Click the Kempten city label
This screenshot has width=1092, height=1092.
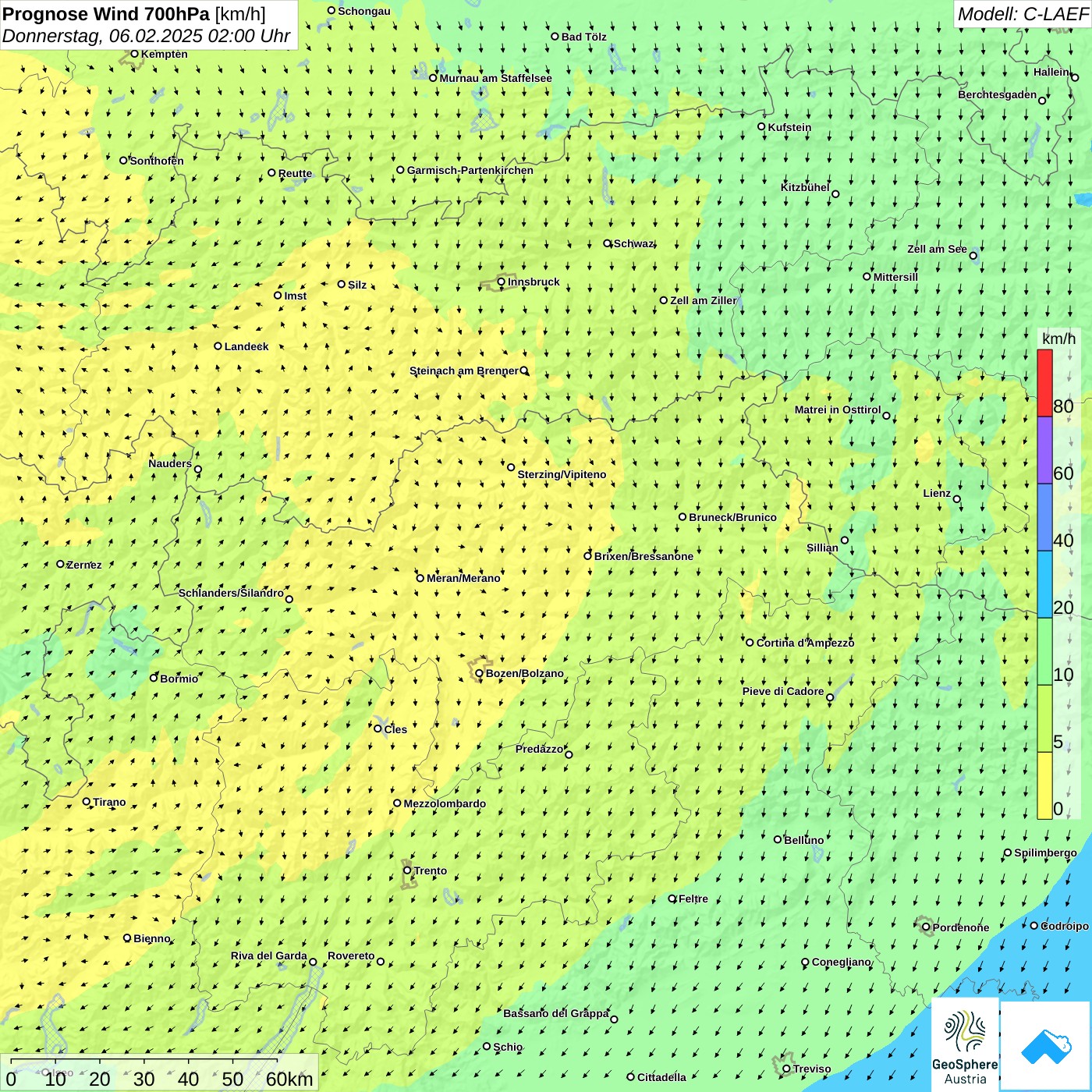(x=165, y=54)
